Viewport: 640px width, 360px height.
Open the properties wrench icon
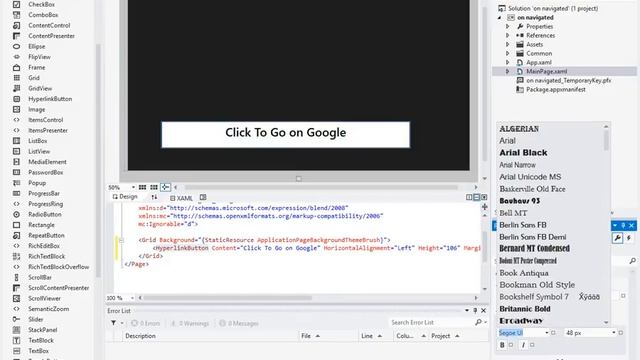tap(618, 238)
